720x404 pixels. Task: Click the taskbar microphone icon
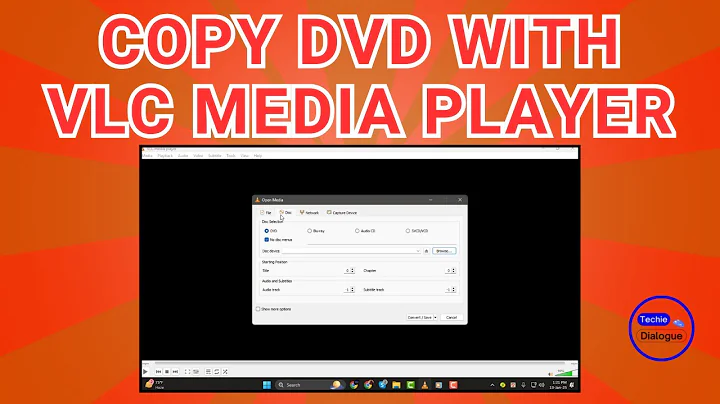coord(523,385)
